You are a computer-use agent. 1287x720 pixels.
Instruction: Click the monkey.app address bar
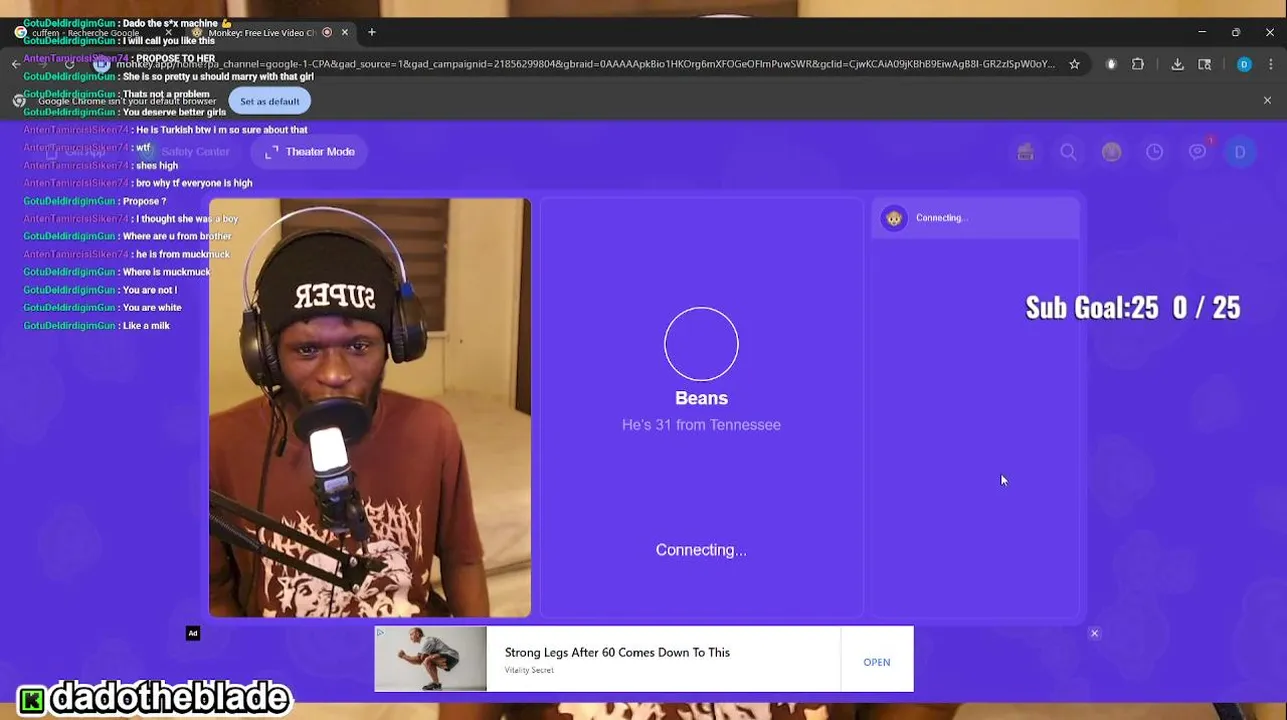tap(585, 64)
